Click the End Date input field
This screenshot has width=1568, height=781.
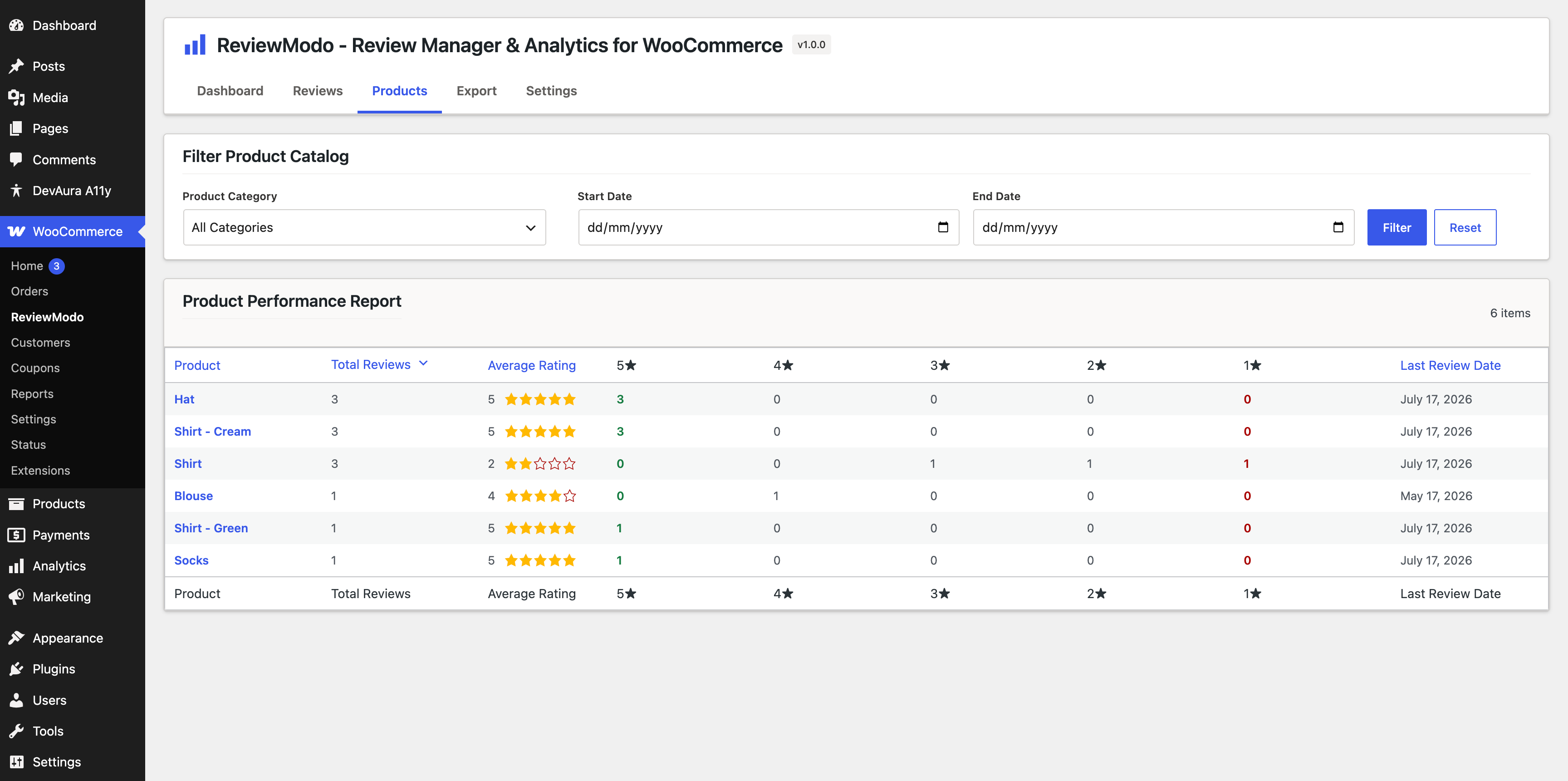(1163, 228)
